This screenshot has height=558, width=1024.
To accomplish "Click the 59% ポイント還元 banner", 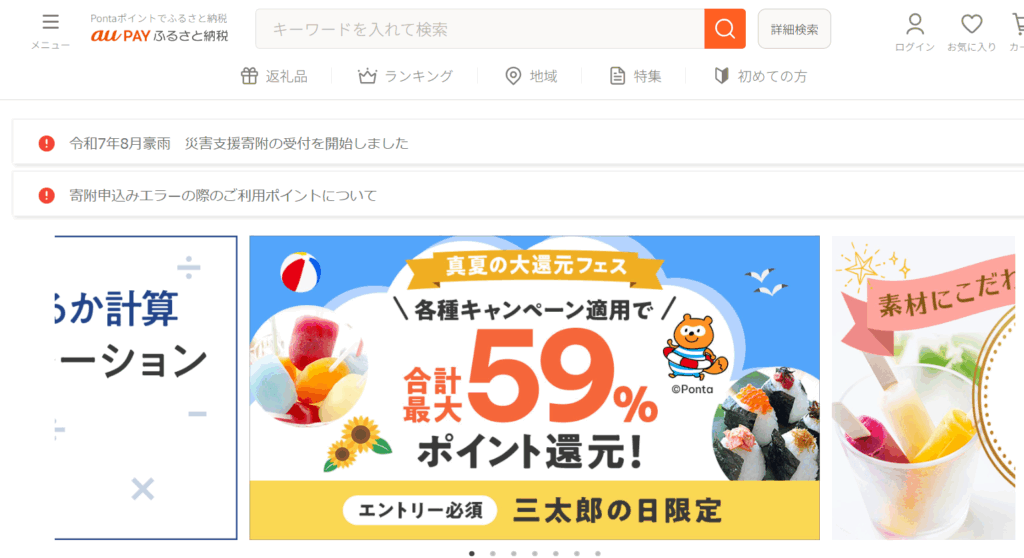I will click(534, 387).
